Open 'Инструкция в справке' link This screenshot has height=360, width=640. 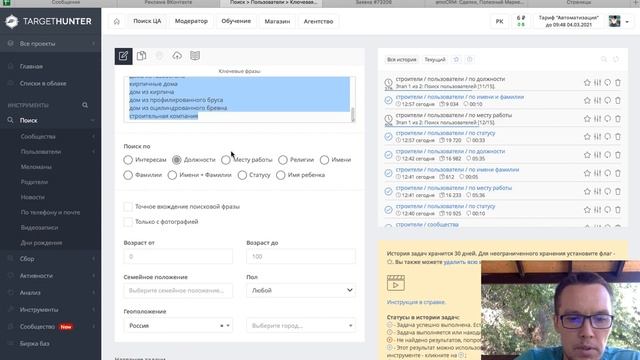(416, 302)
